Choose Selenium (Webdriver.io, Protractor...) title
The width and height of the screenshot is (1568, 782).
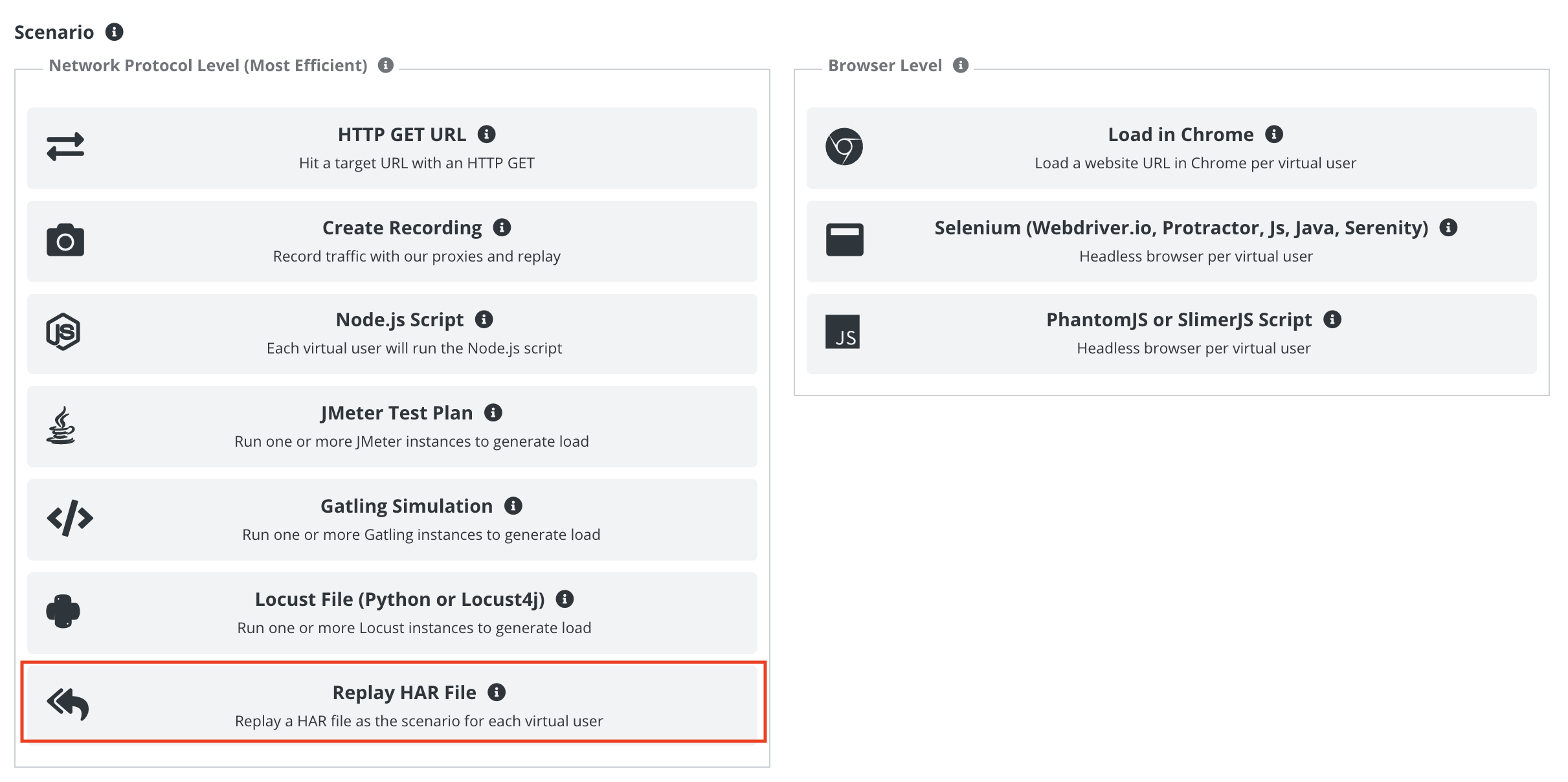point(1182,228)
